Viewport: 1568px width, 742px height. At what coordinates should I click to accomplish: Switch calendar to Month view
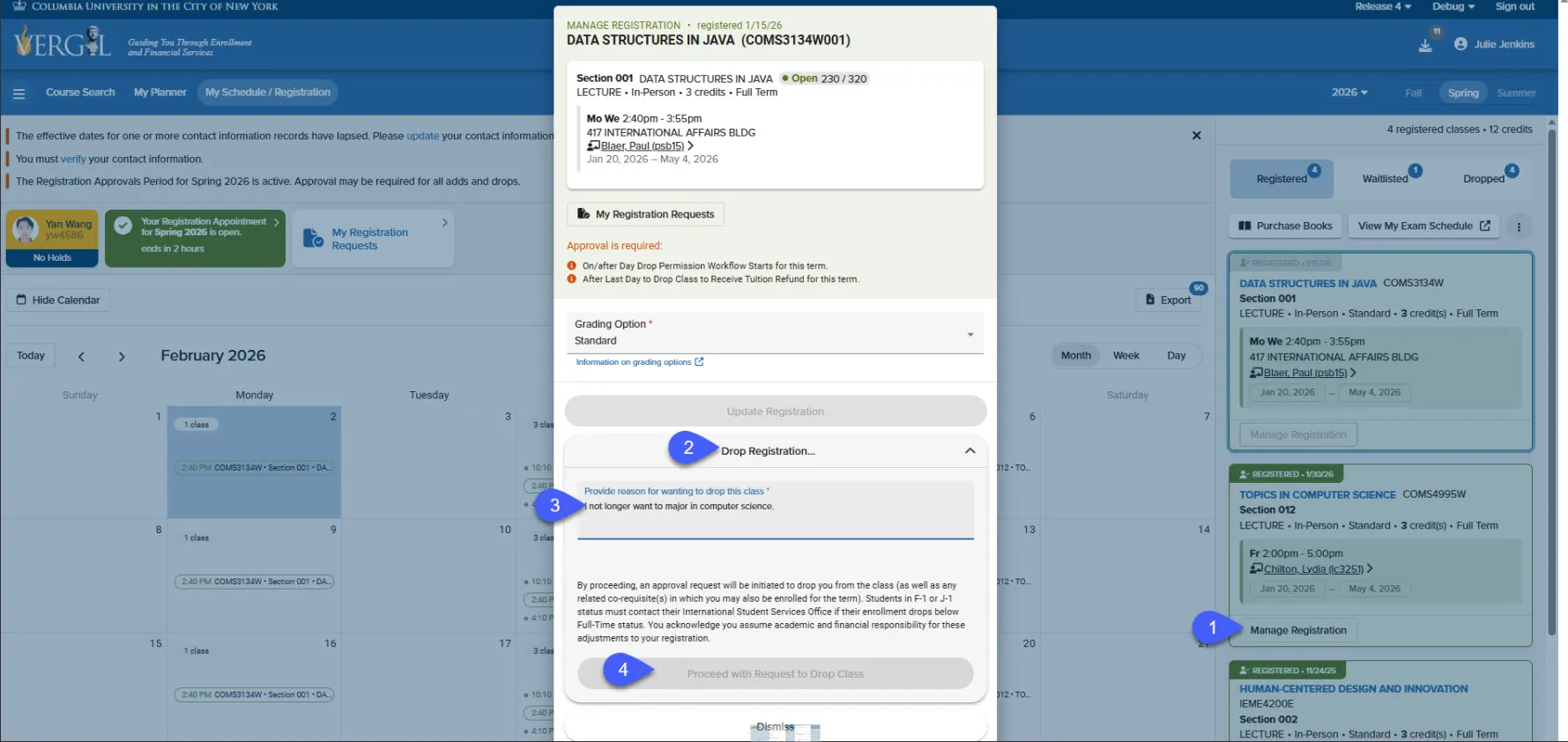point(1075,356)
